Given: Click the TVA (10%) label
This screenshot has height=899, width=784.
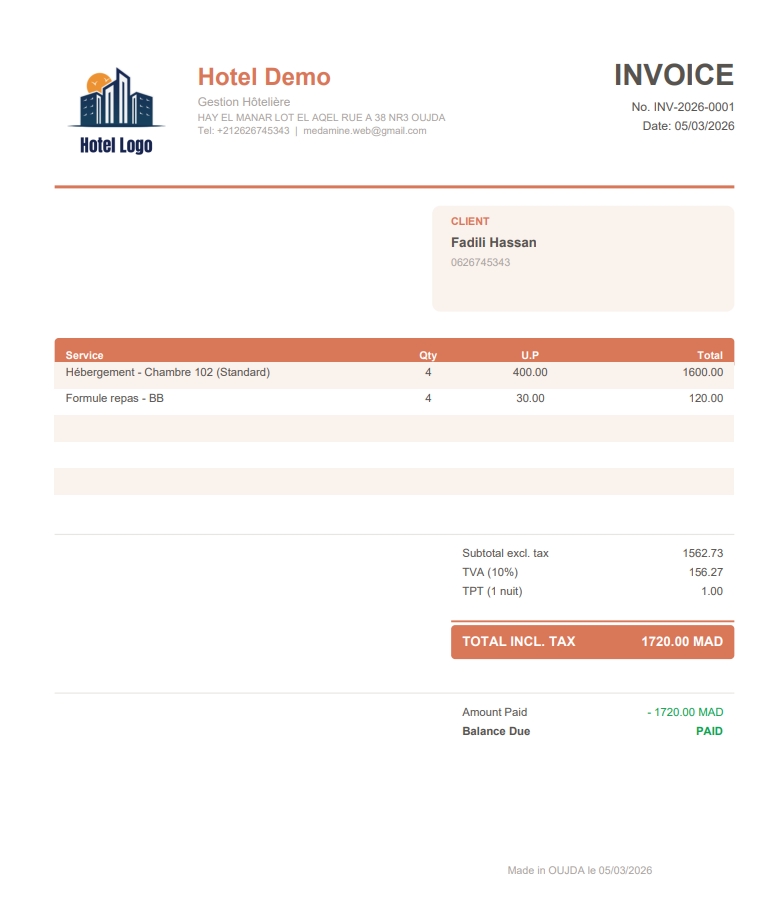Looking at the screenshot, I should [x=490, y=572].
